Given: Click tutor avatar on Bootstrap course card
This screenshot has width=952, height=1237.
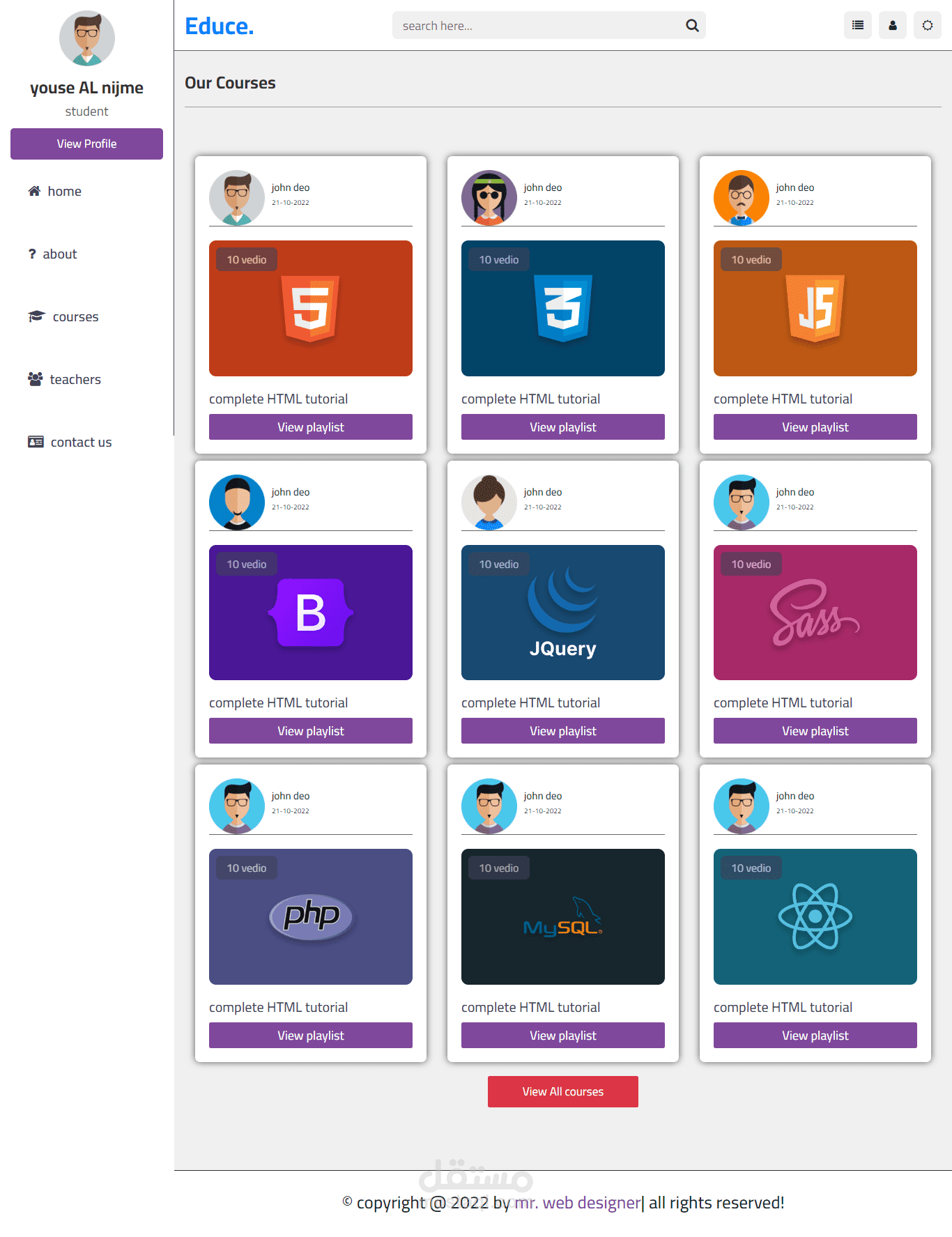Looking at the screenshot, I should (237, 502).
